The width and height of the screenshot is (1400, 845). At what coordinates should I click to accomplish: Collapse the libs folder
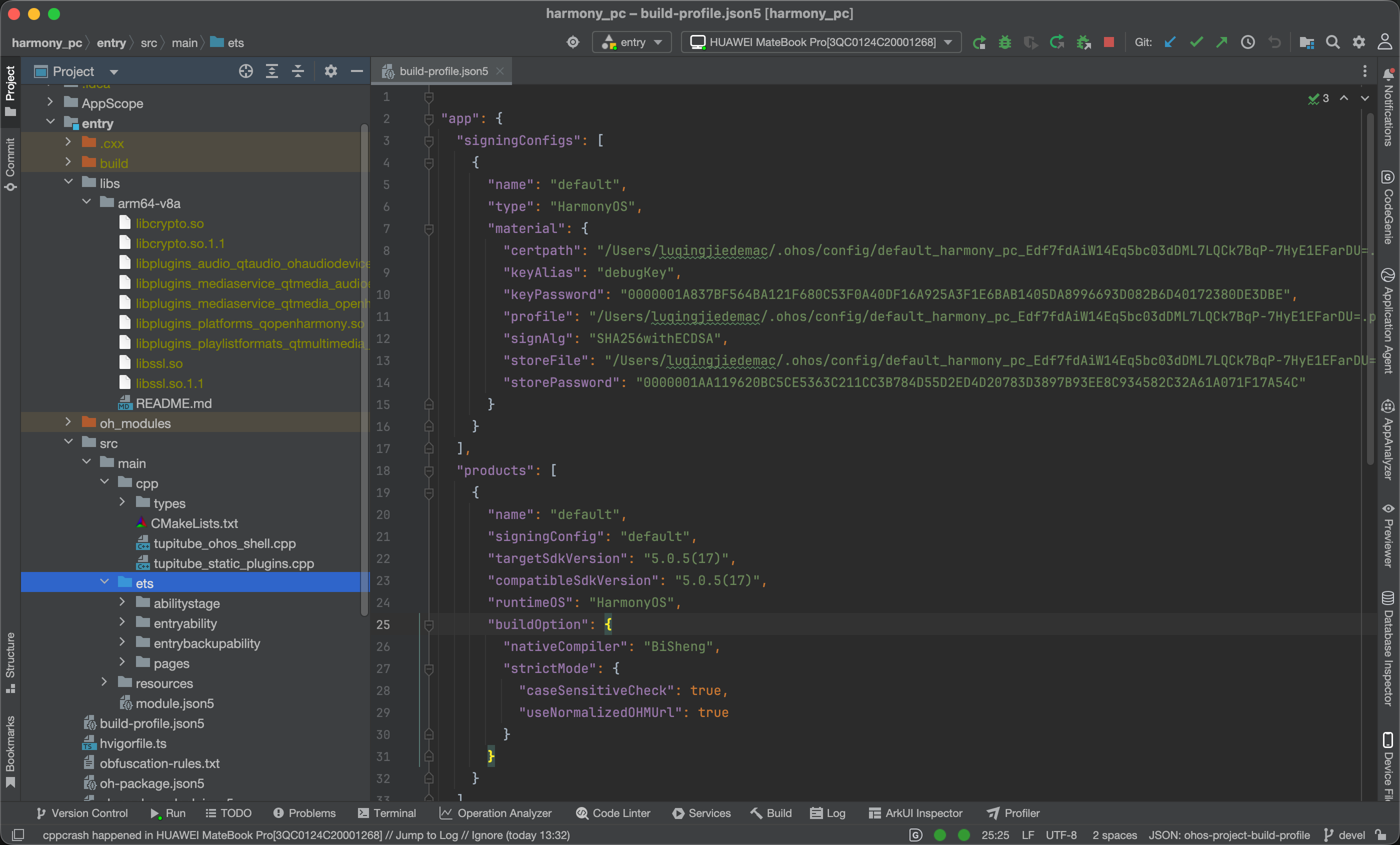click(x=68, y=182)
